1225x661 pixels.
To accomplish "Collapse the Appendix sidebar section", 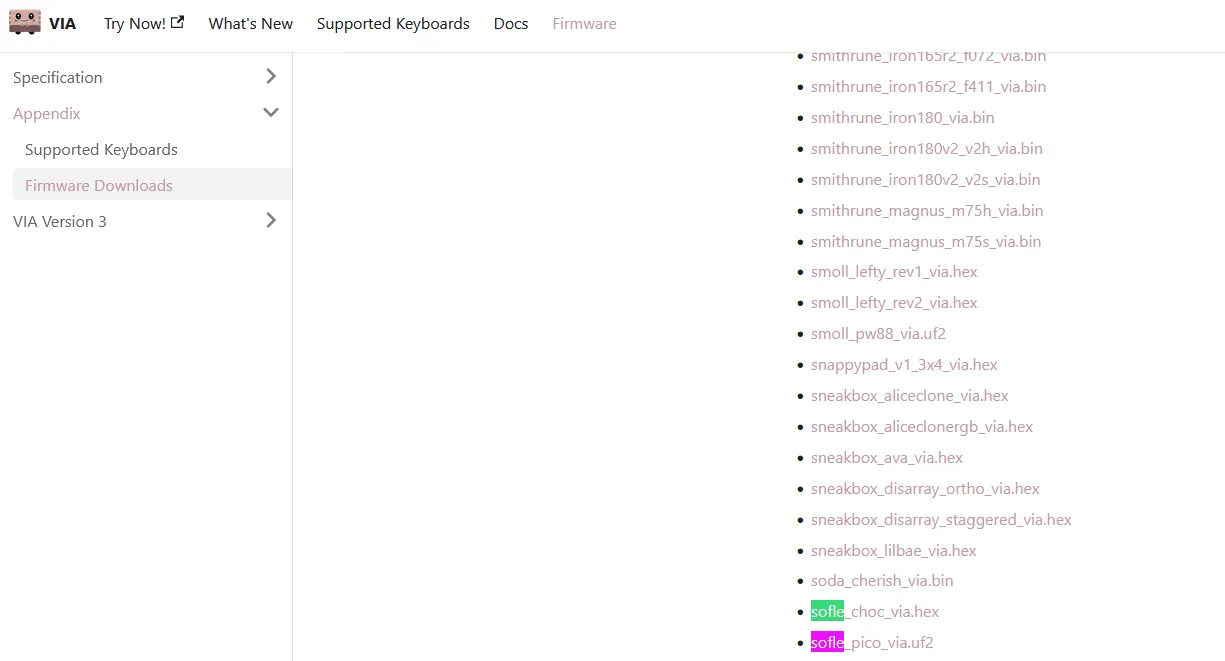I will 270,113.
